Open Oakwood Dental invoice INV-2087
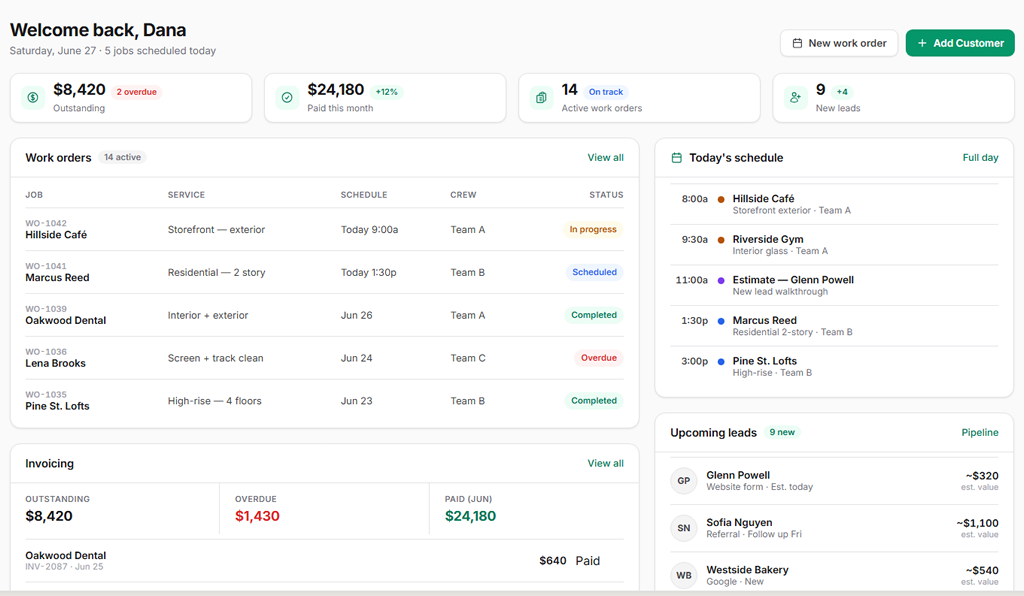The width and height of the screenshot is (1024, 596). tap(324, 561)
